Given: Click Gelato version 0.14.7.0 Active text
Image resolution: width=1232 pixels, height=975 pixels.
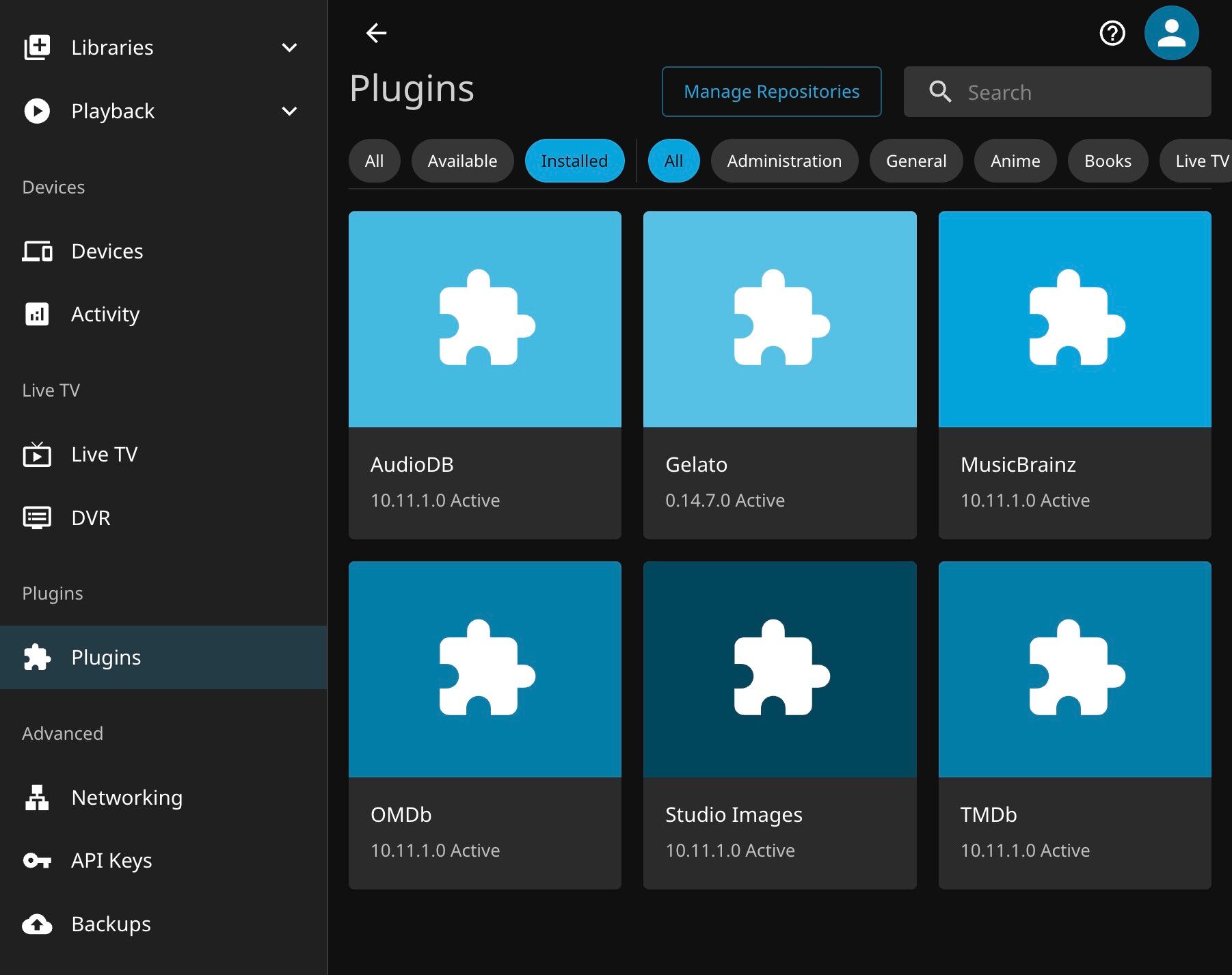Looking at the screenshot, I should [725, 500].
